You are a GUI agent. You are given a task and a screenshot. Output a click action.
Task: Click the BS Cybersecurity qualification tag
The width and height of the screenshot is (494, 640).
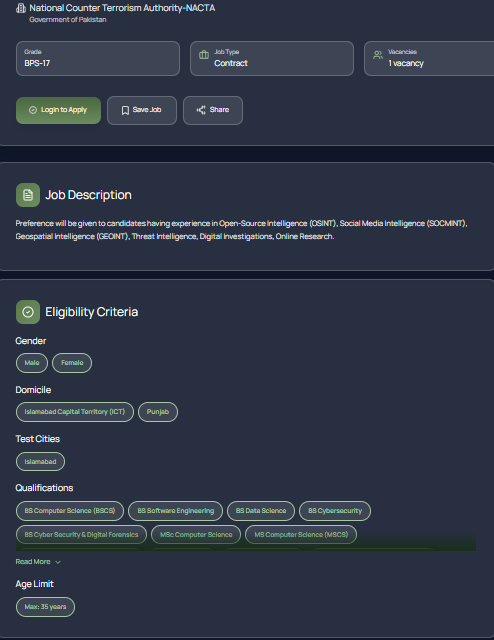[335, 511]
